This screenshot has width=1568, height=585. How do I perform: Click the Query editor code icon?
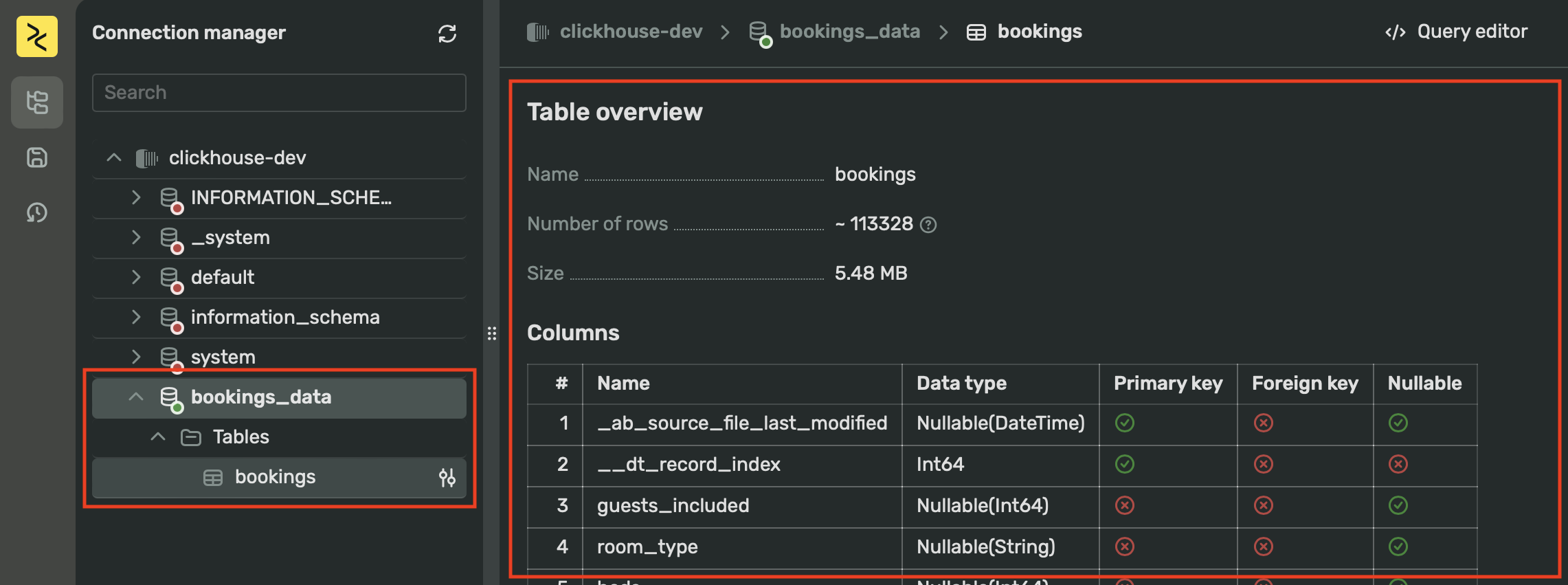point(1396,32)
